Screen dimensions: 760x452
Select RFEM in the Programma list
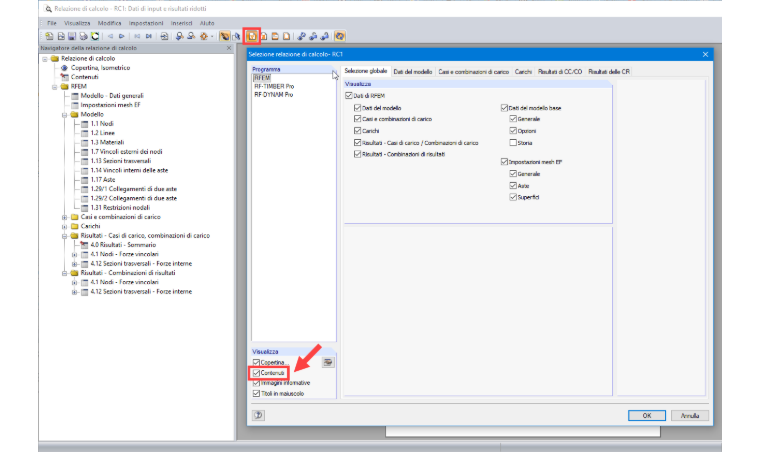(x=262, y=78)
